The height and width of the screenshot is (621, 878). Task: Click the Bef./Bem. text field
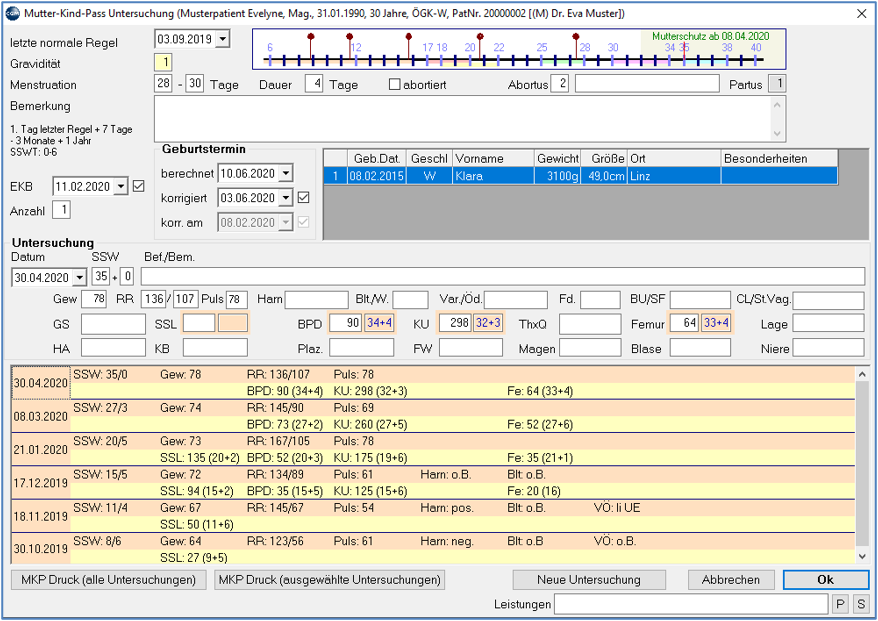click(503, 276)
